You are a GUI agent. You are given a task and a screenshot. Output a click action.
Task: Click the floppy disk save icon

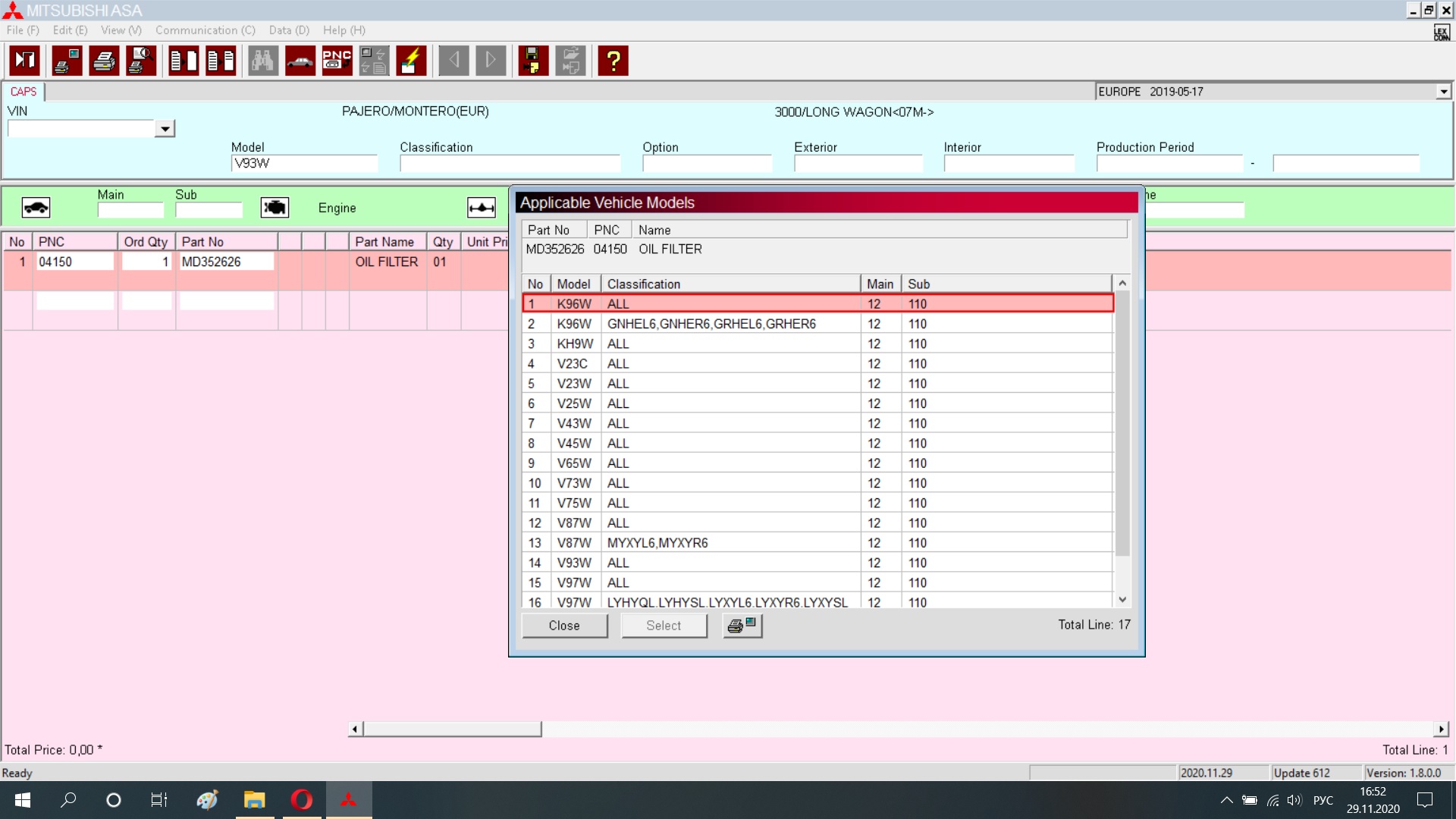(533, 61)
